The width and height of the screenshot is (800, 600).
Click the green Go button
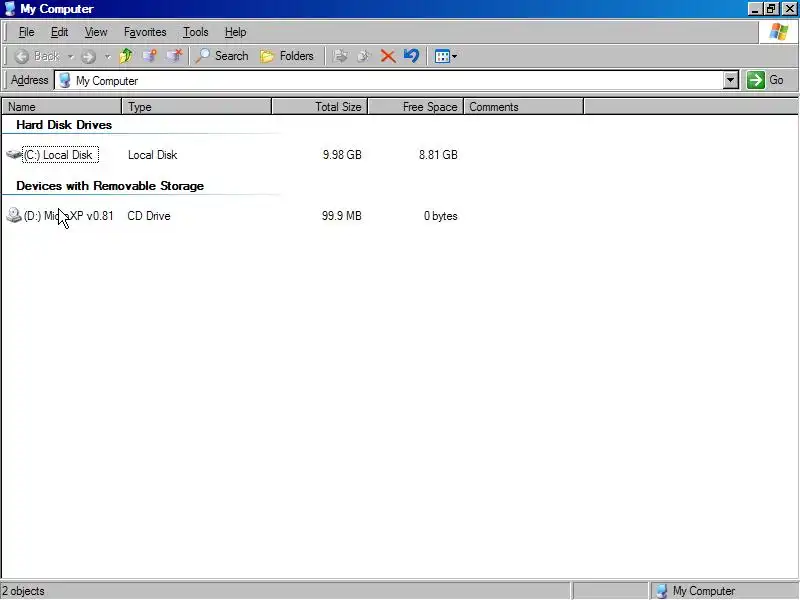pos(765,80)
